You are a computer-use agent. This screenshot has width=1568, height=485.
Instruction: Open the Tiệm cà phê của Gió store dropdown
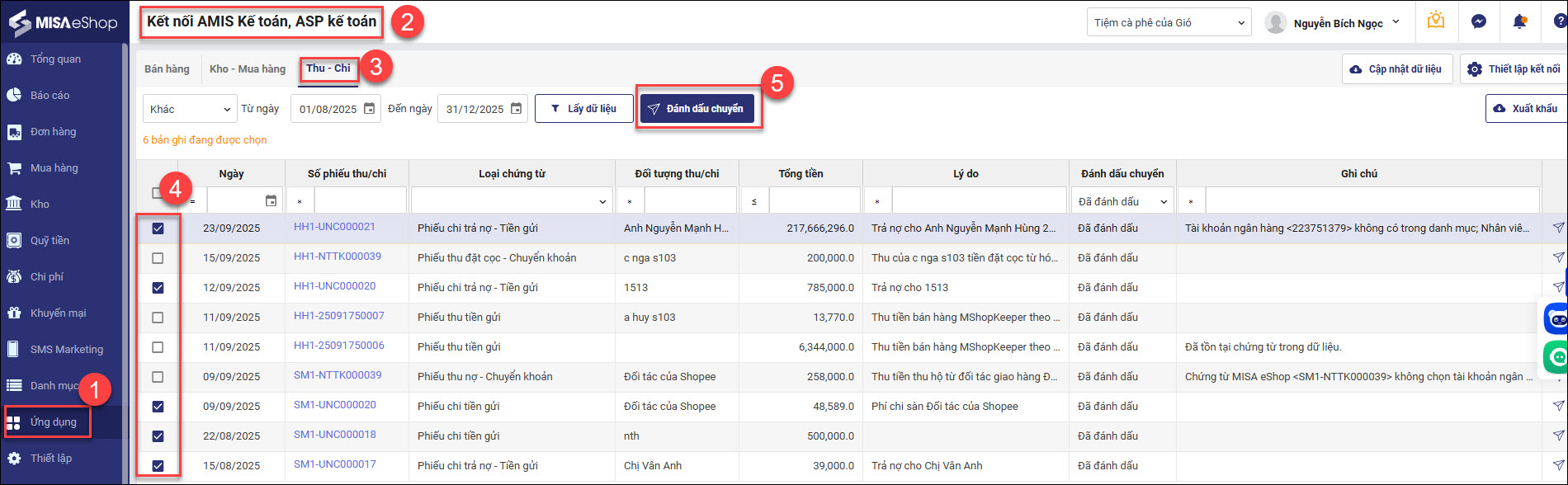(x=1168, y=23)
